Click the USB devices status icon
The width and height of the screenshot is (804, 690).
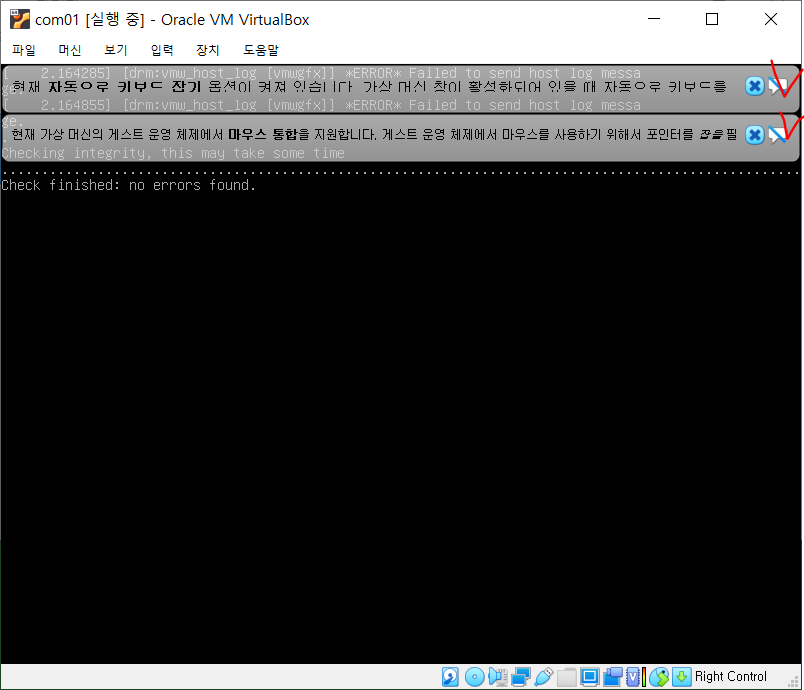click(x=544, y=677)
